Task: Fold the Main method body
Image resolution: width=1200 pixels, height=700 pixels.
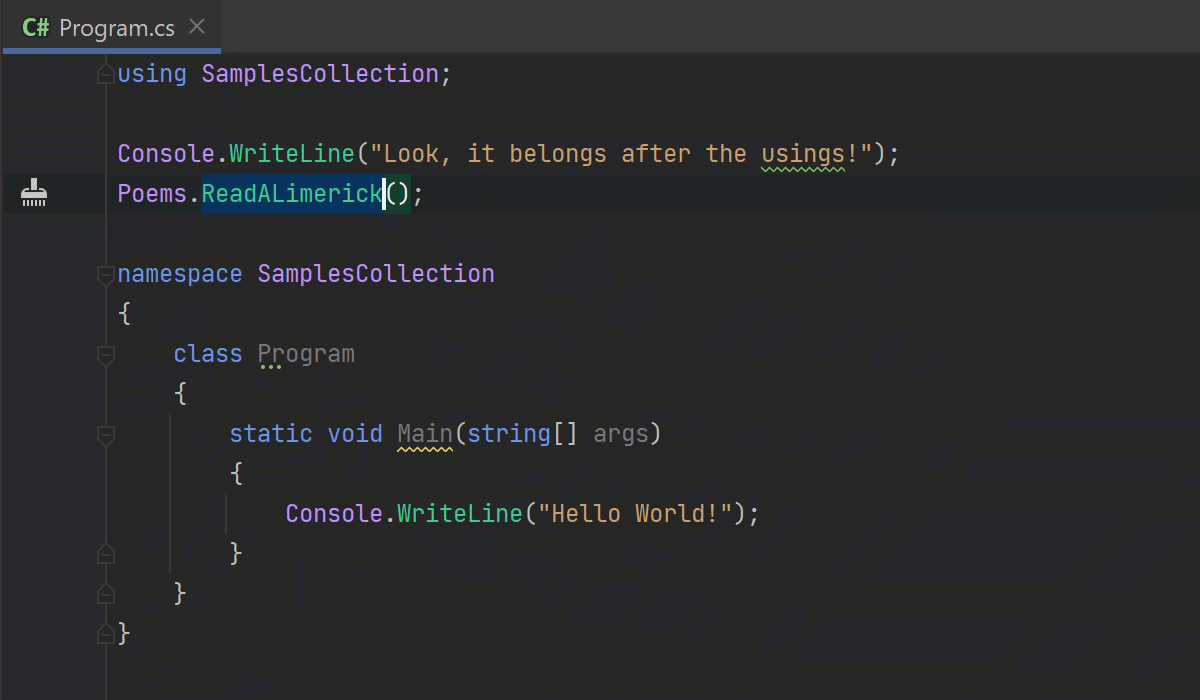Action: pyautogui.click(x=105, y=434)
